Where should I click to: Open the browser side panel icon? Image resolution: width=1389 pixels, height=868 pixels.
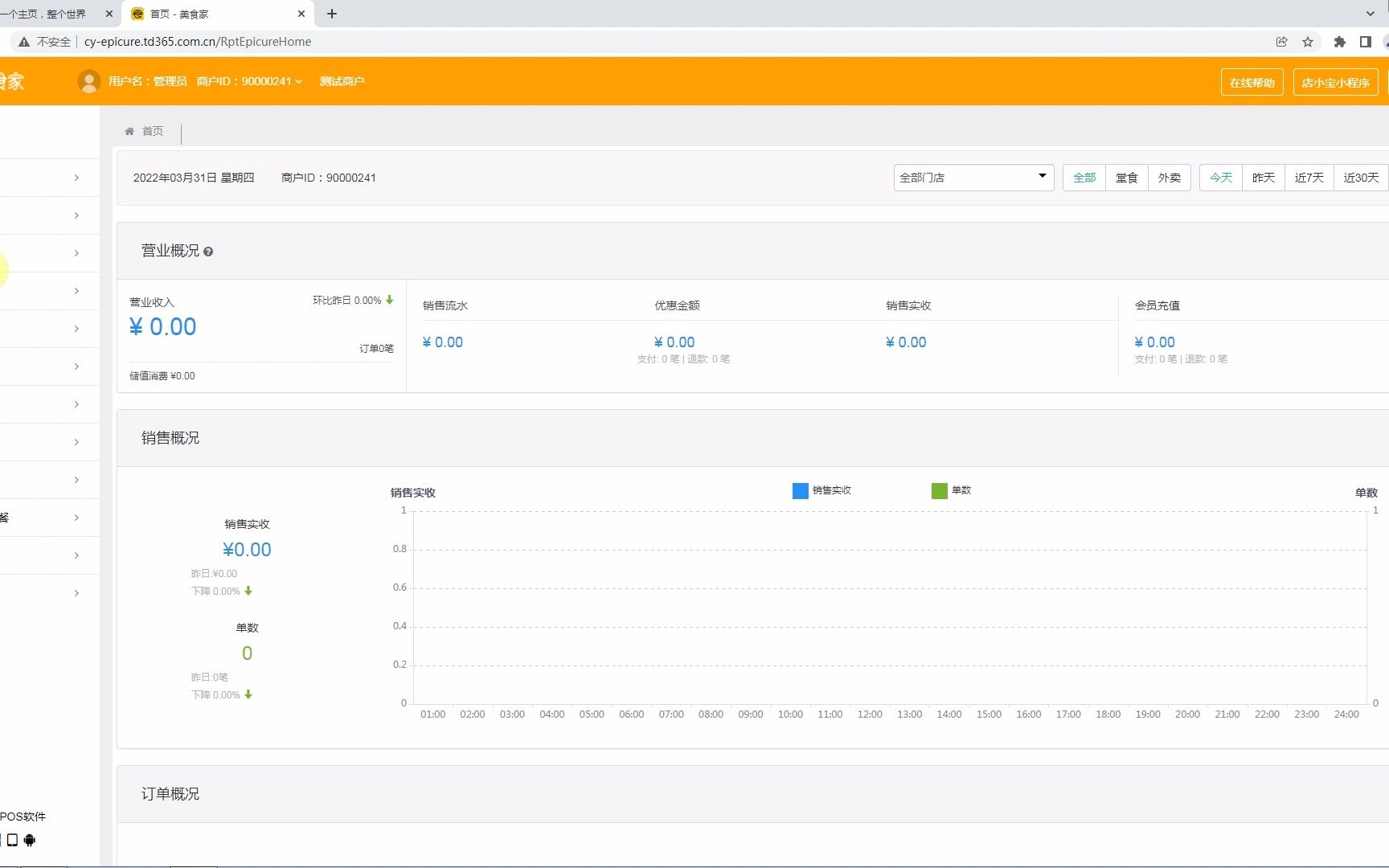point(1365,42)
